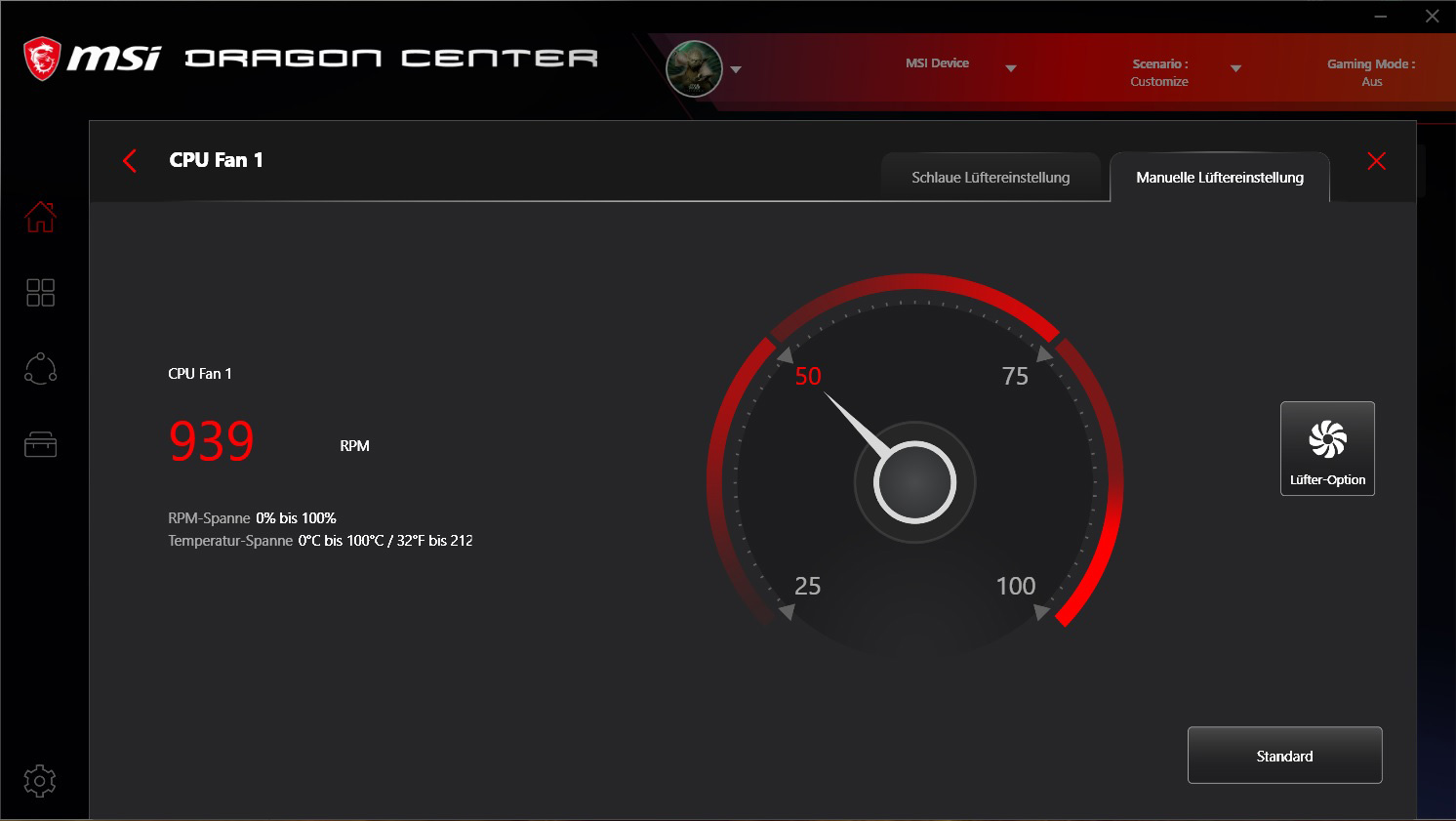1456x821 pixels.
Task: Open the three-node circle sidebar icon
Action: (40, 369)
